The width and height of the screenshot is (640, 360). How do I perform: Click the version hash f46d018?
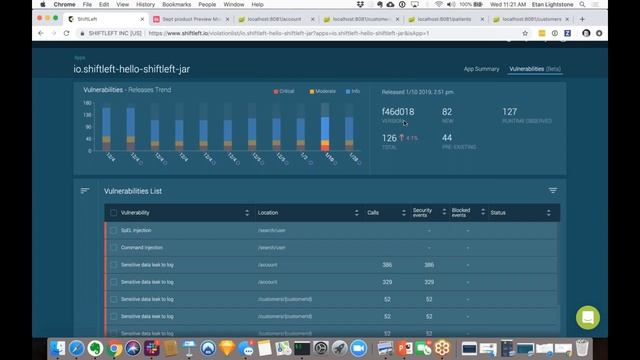click(x=398, y=112)
